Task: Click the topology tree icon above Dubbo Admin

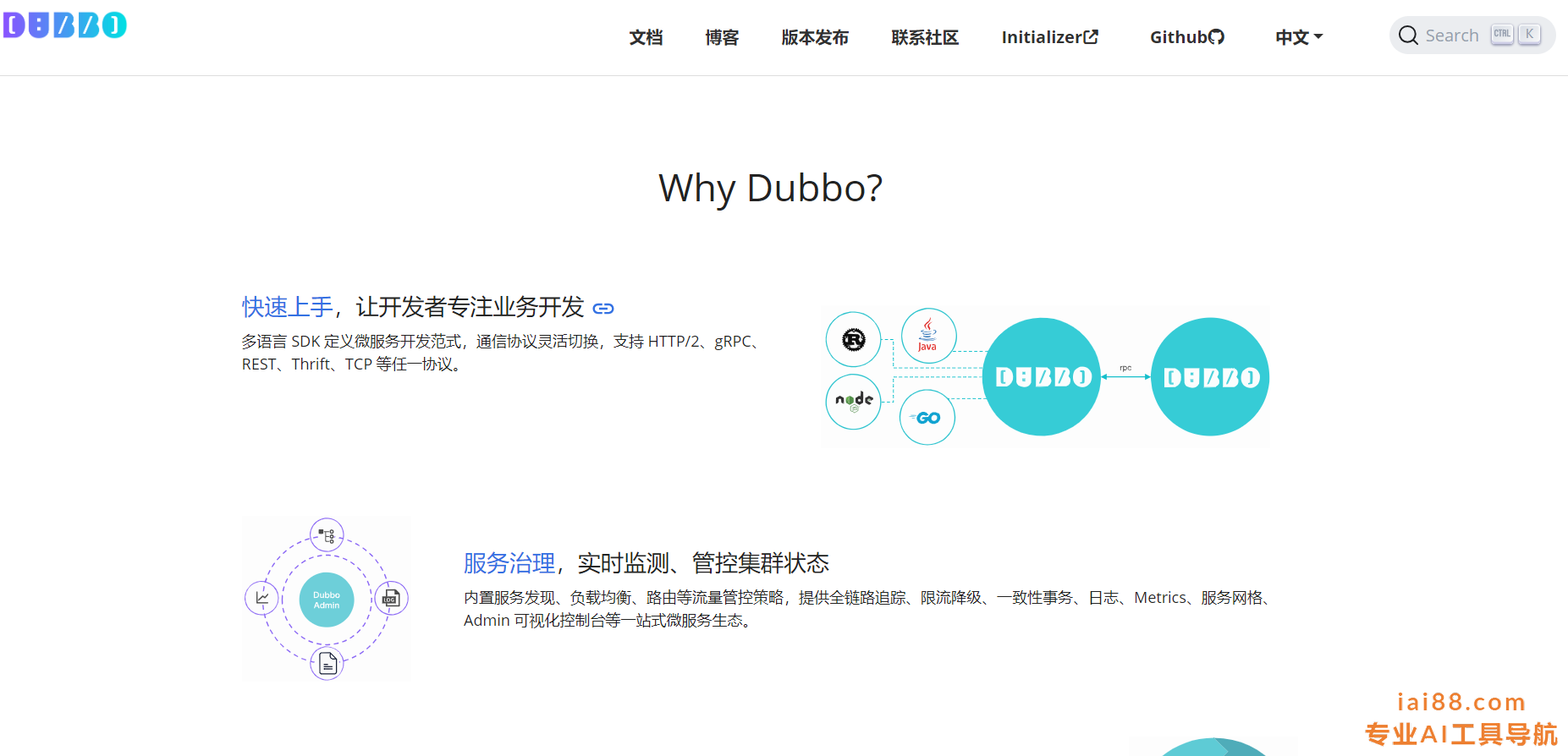Action: click(327, 535)
